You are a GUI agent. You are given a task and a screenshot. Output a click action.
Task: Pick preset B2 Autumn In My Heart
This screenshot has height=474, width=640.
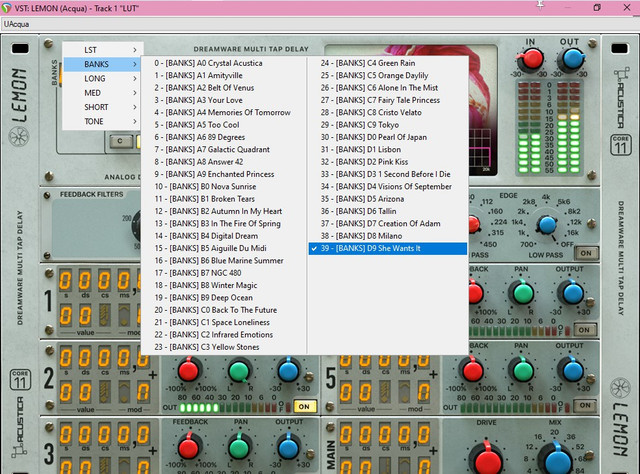click(223, 211)
